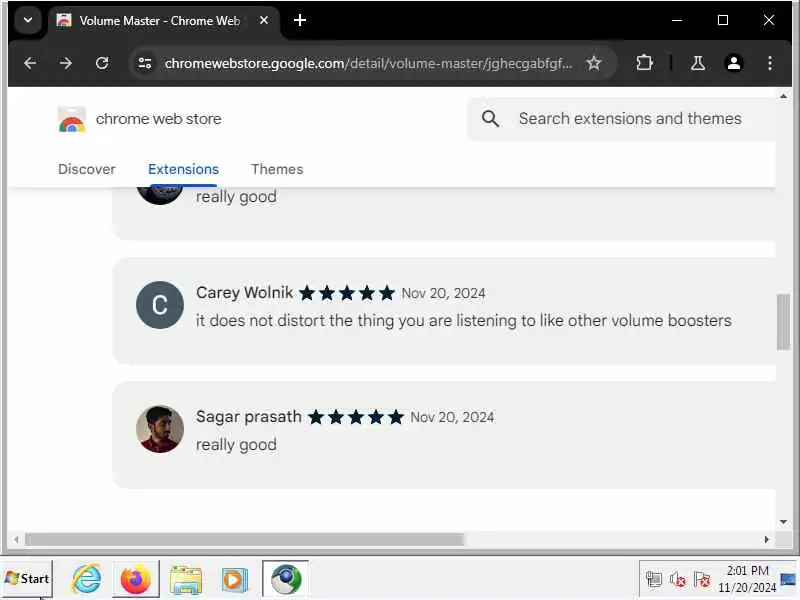Click the reviewer name Carey Wolnik
This screenshot has height=600, width=800.
pos(244,293)
